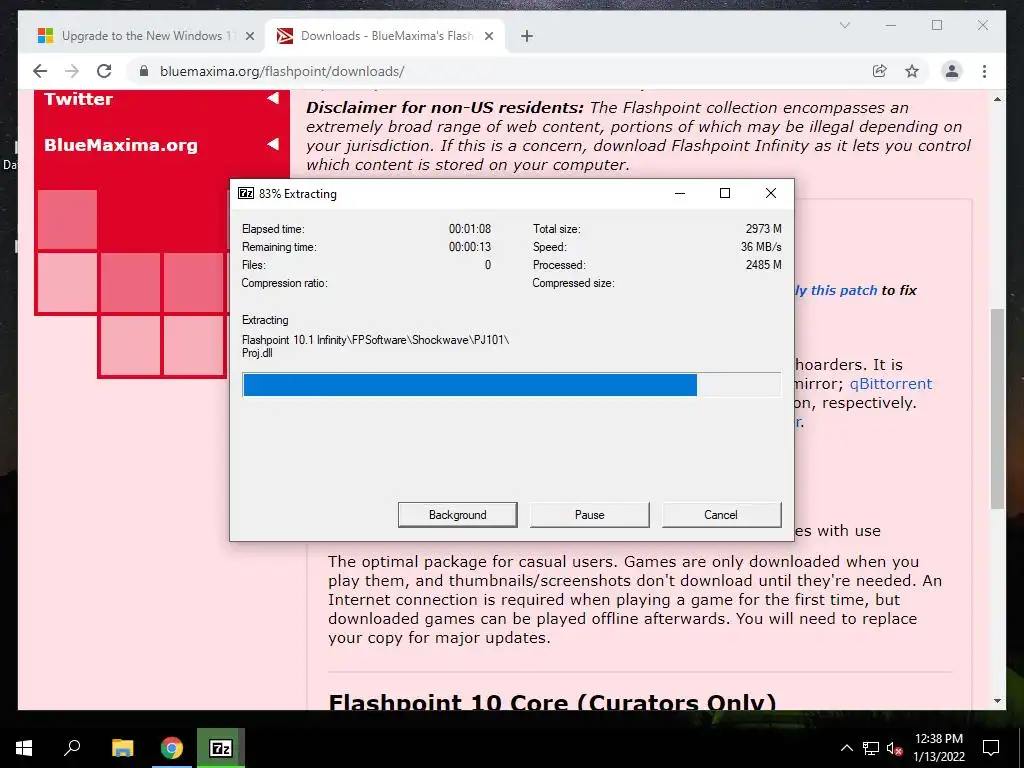Open the Windows Start menu
This screenshot has width=1024, height=768.
(24, 748)
